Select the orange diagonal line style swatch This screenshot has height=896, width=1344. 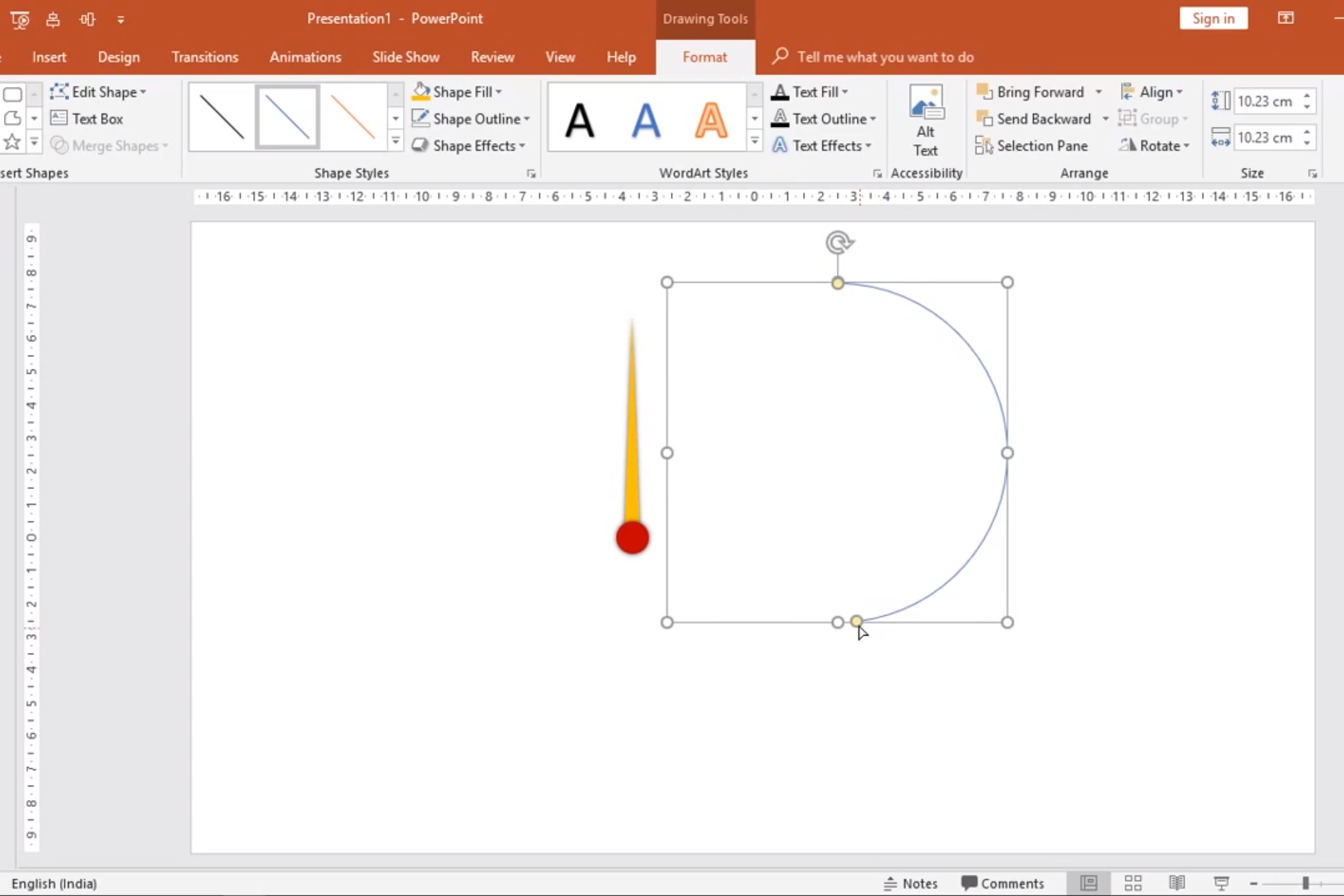click(x=353, y=117)
